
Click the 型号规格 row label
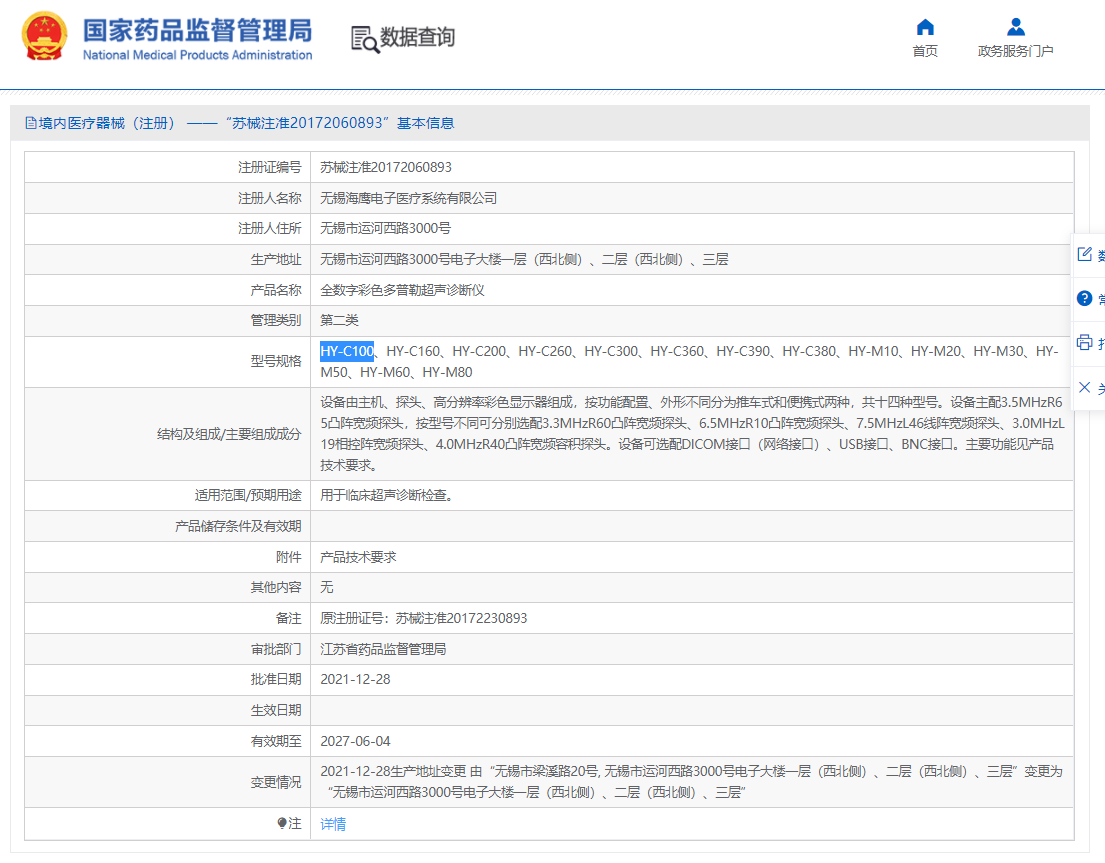click(x=276, y=361)
